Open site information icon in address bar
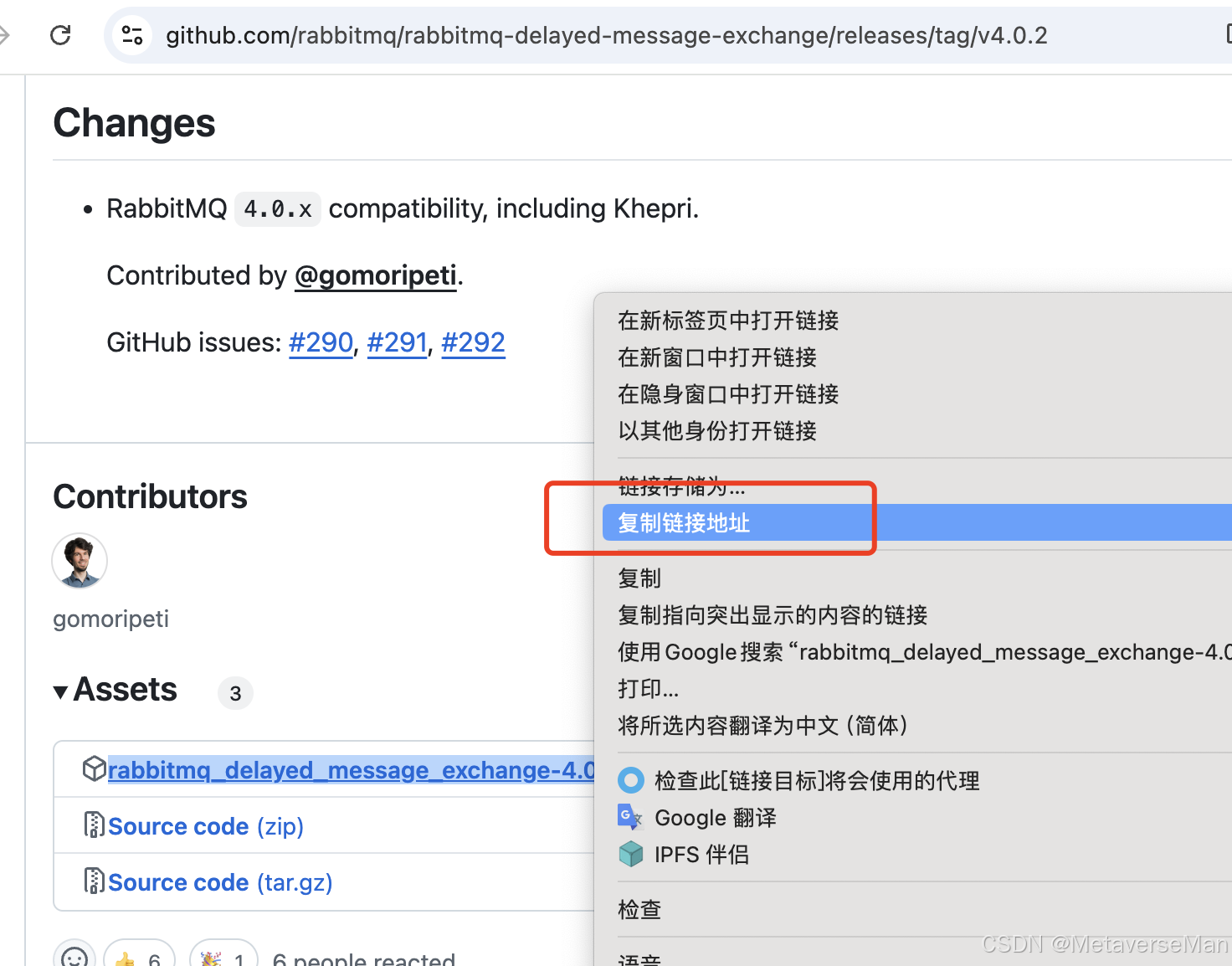Image resolution: width=1232 pixels, height=966 pixels. click(x=132, y=35)
